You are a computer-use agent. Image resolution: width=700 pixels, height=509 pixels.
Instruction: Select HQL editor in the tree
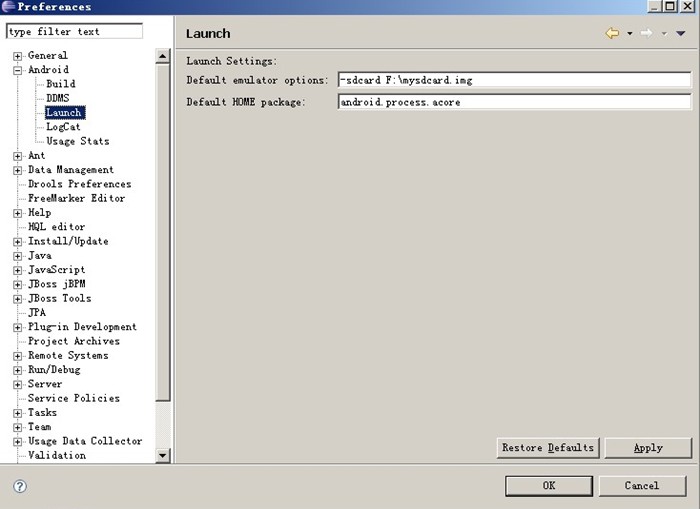(x=56, y=227)
